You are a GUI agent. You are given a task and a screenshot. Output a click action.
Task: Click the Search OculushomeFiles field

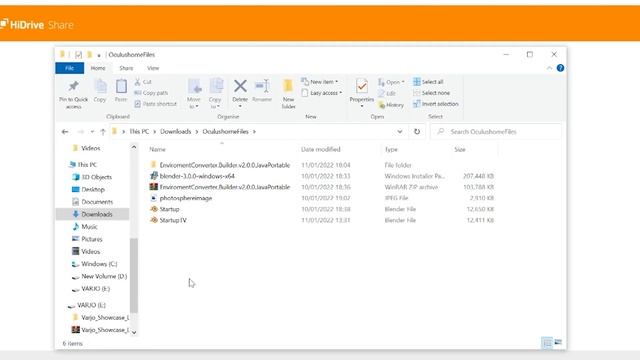pos(496,131)
